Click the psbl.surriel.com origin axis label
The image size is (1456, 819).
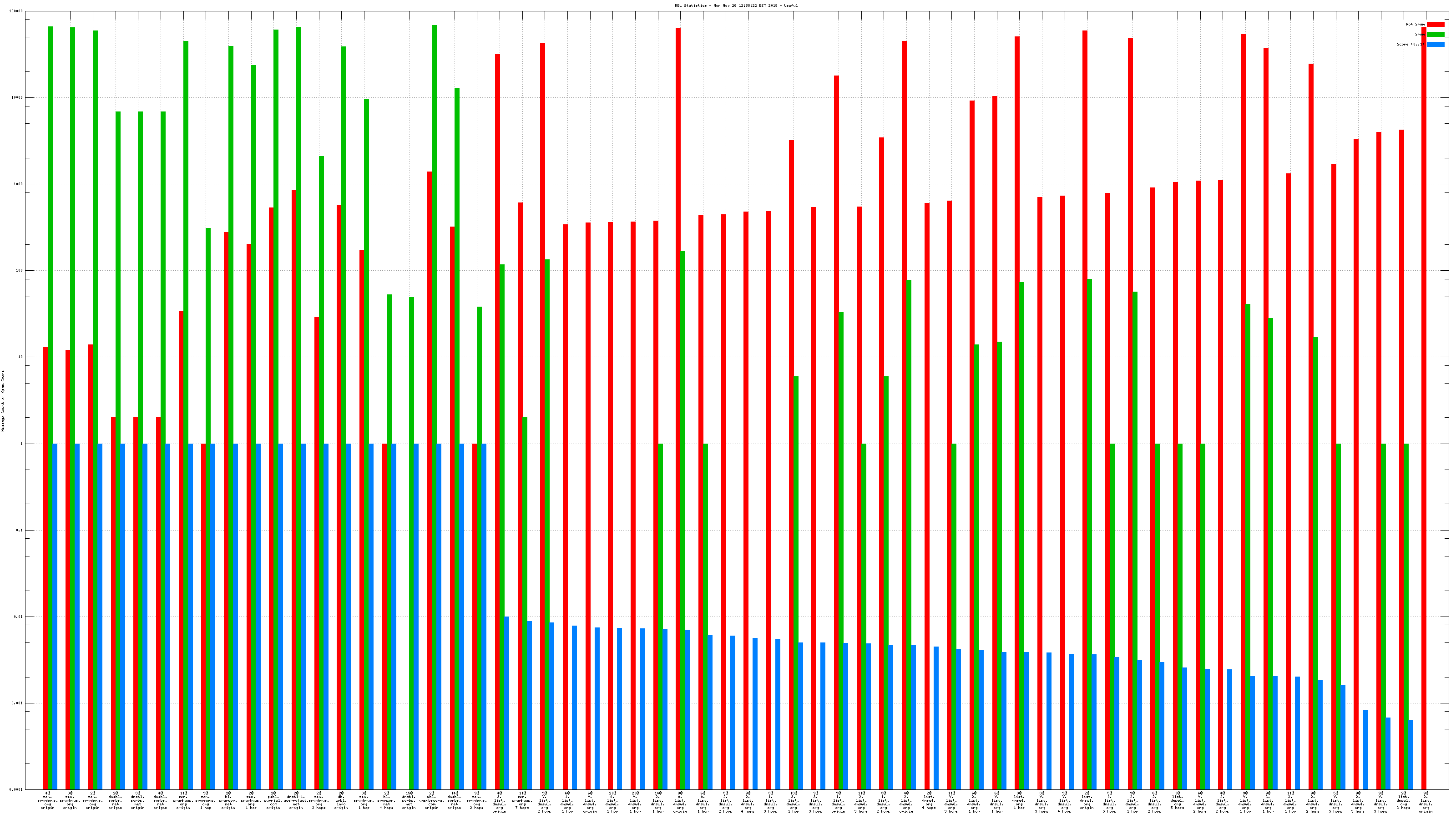click(x=273, y=801)
